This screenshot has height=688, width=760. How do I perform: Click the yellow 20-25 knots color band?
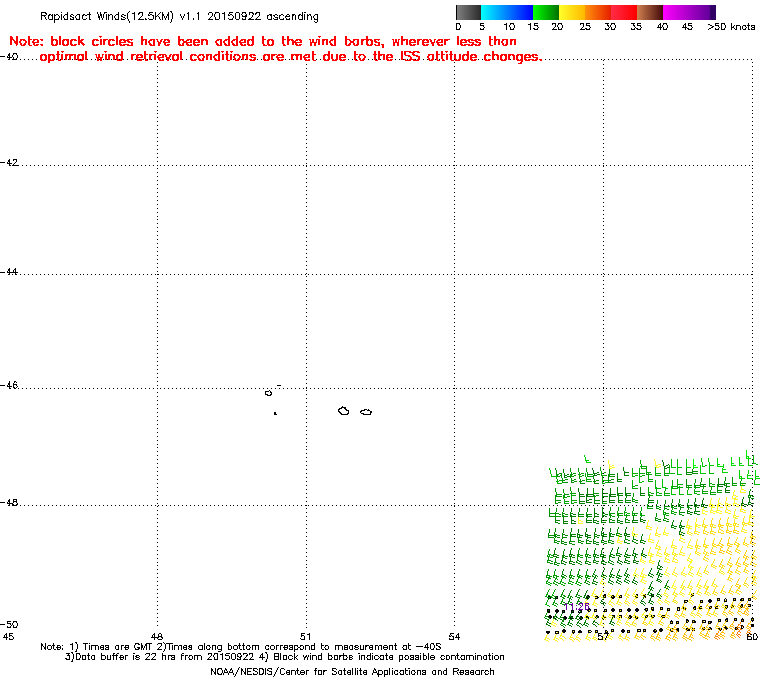click(x=572, y=12)
